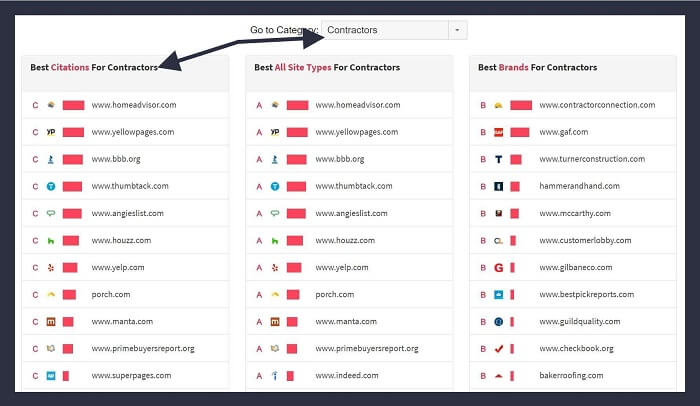Click score bar for www.indeed.com
The width and height of the screenshot is (700, 406).
(x=290, y=376)
